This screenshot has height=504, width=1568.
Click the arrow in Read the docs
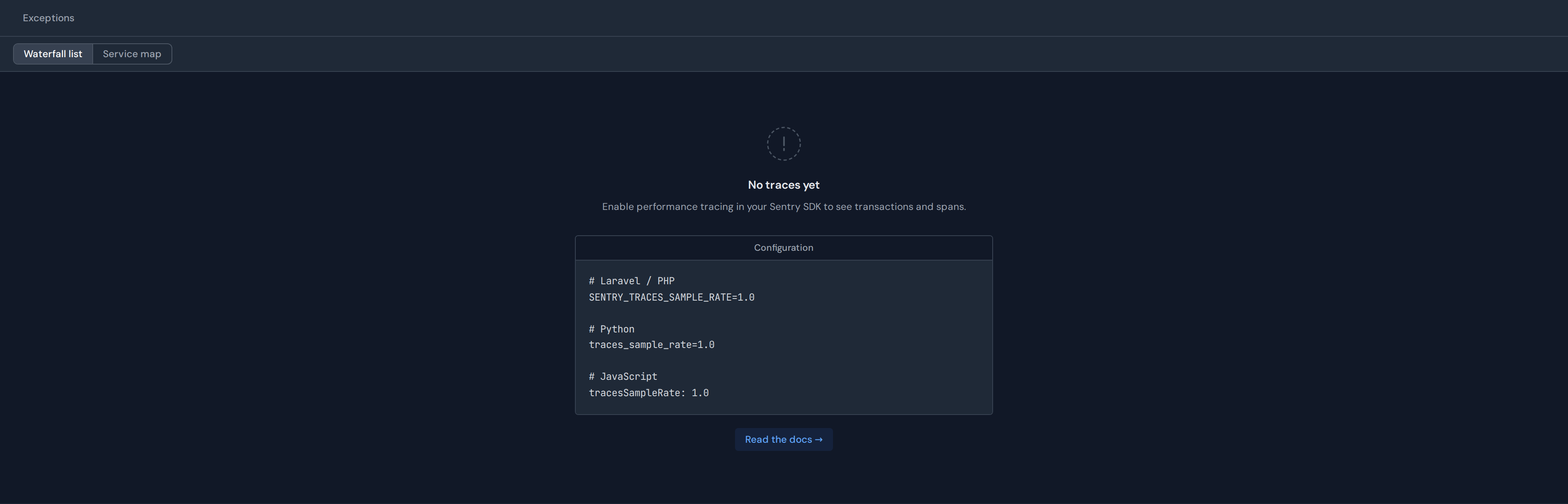tap(819, 439)
